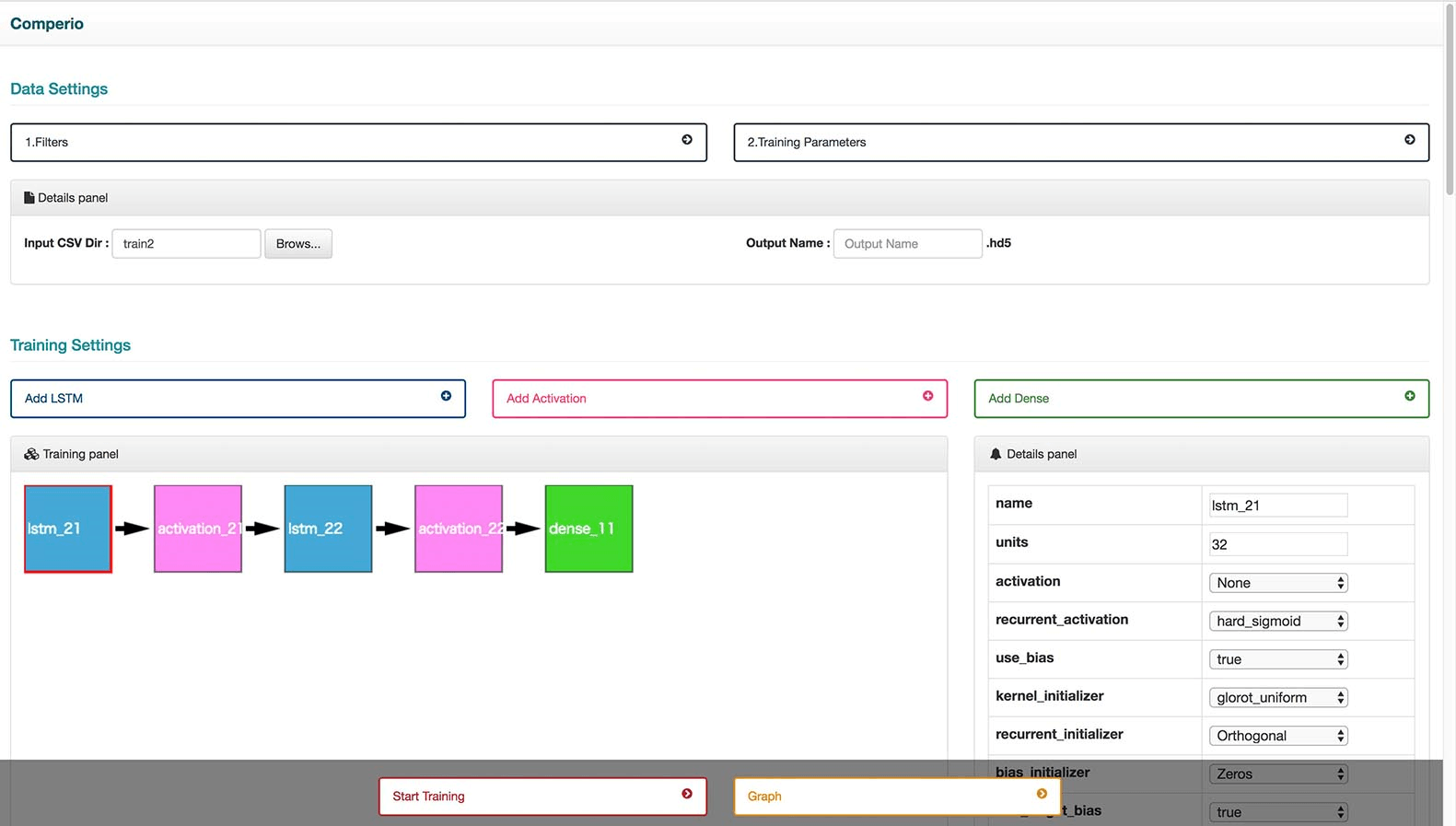This screenshot has width=1456, height=826.
Task: Open the use_bias dropdown
Action: click(1277, 659)
